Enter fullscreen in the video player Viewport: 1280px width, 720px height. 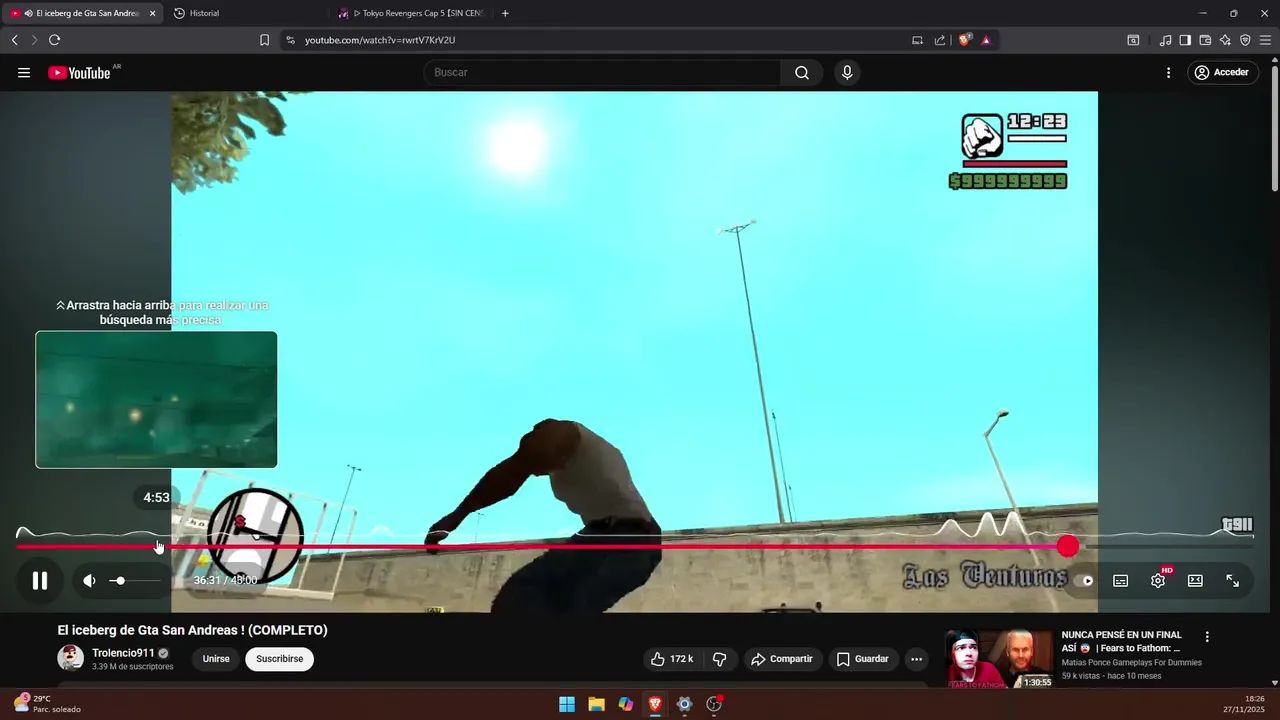click(1233, 581)
